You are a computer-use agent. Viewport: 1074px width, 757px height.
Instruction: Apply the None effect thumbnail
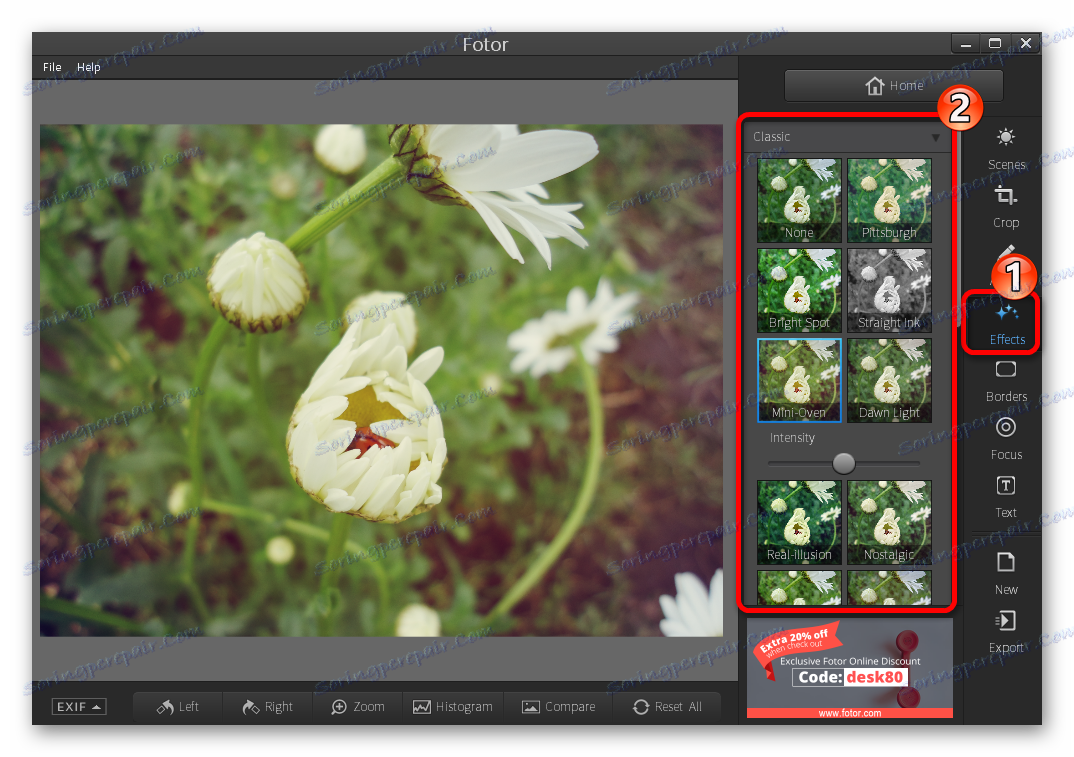point(799,200)
